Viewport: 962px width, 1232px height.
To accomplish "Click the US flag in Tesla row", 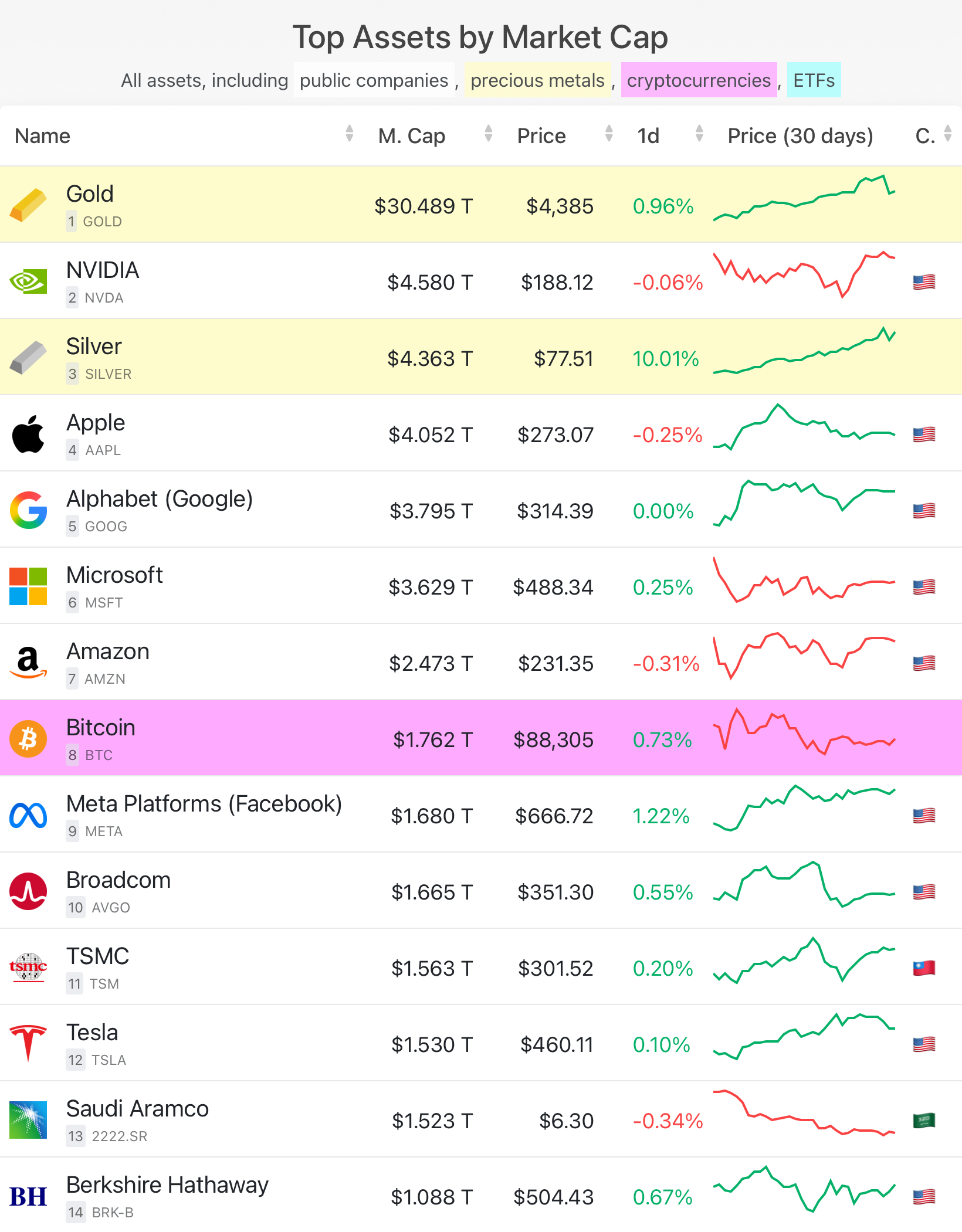I will [x=924, y=1044].
